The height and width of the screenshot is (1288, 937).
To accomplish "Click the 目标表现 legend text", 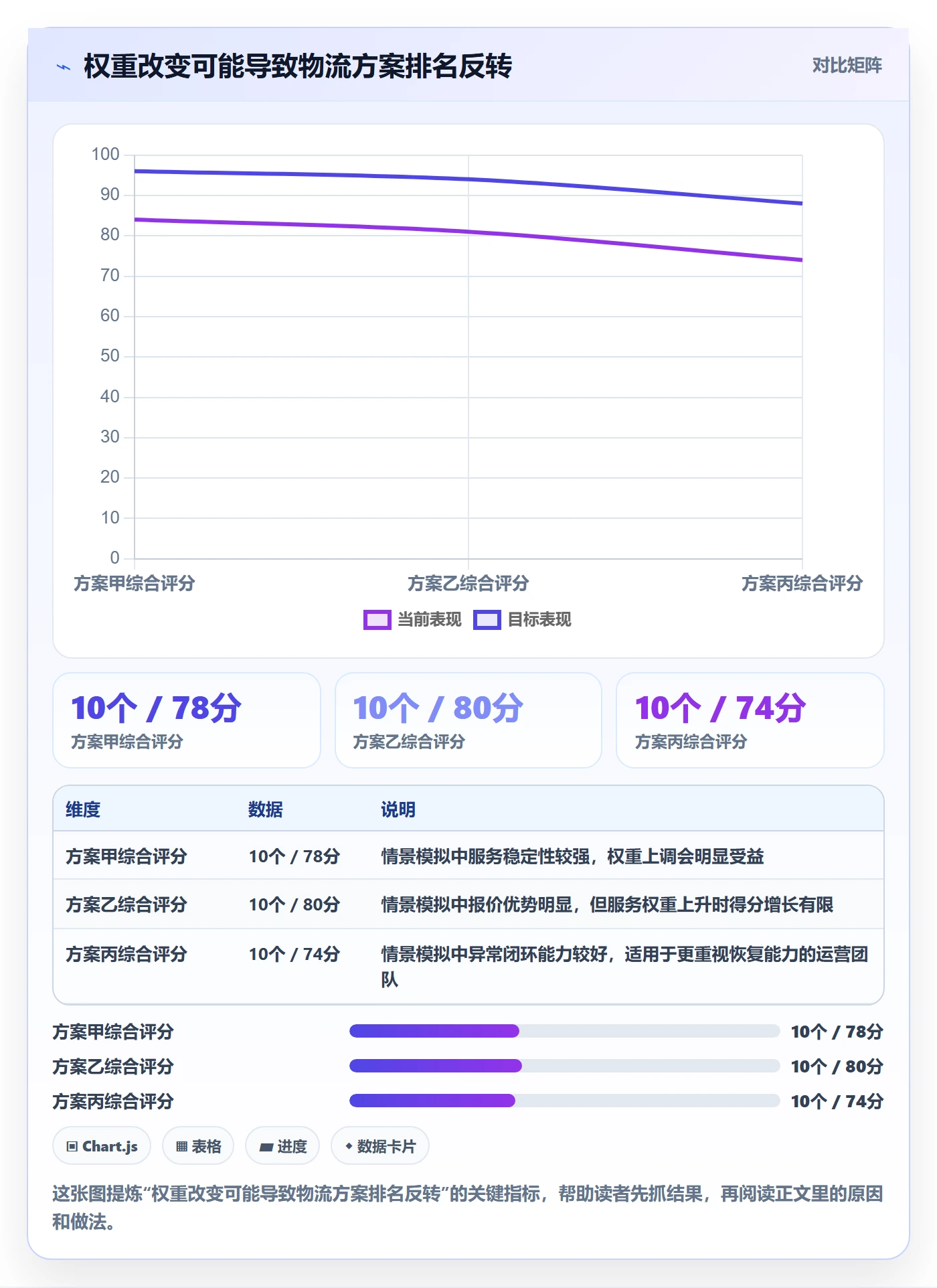I will [x=539, y=620].
